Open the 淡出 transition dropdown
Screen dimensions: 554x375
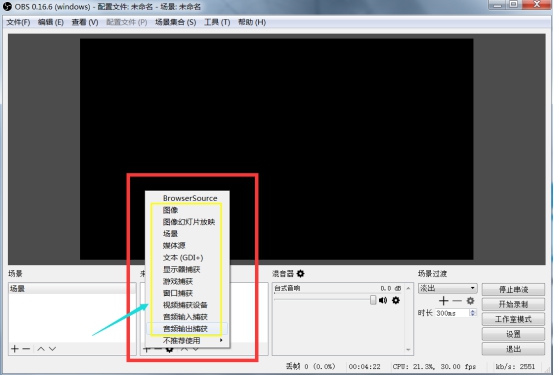coord(448,288)
